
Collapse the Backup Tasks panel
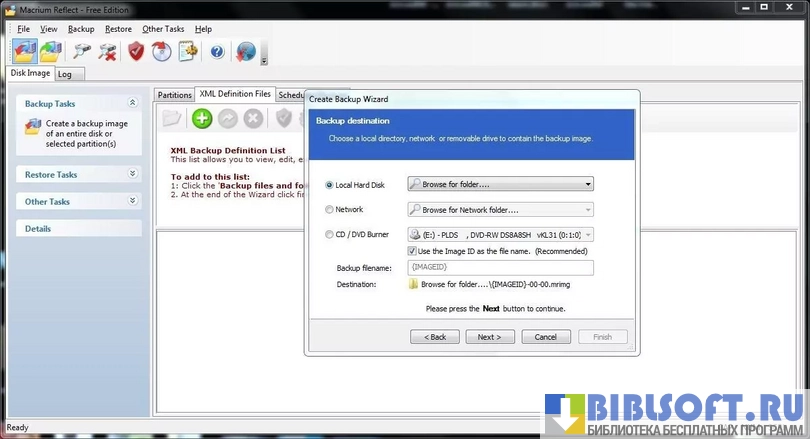point(132,103)
